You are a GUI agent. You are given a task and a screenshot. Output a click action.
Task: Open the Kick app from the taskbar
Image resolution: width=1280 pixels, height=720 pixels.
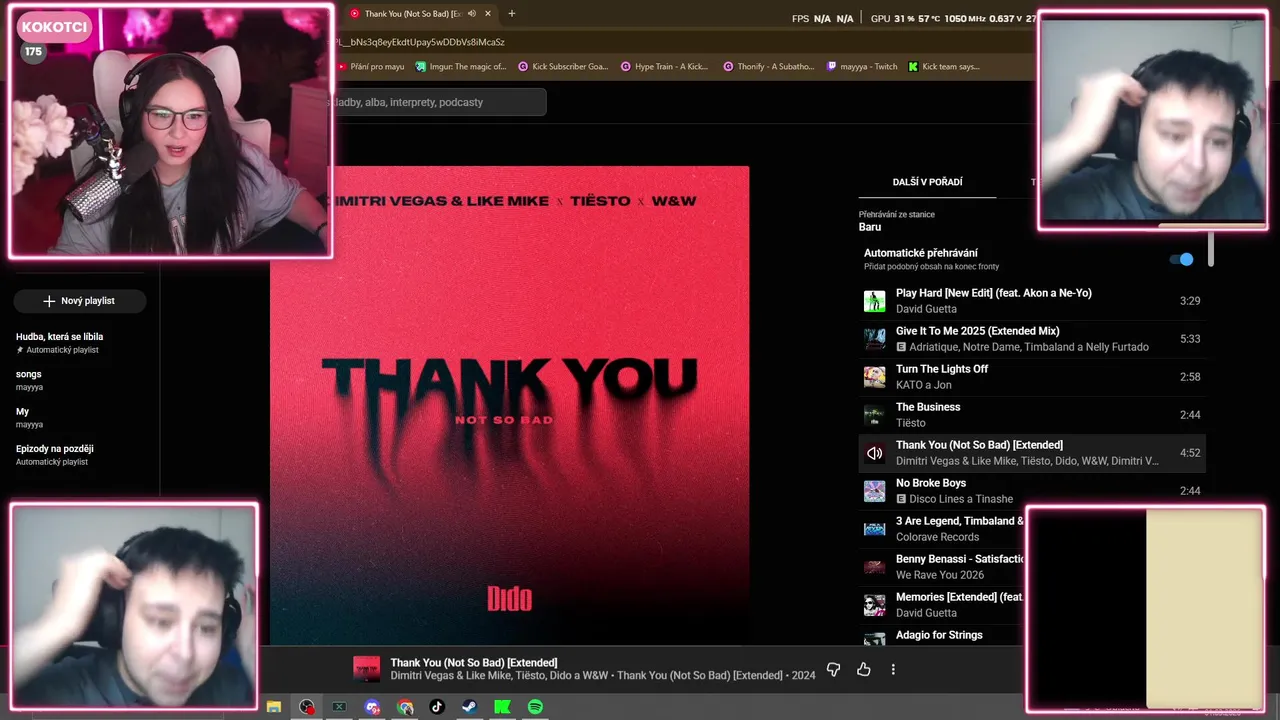pos(502,707)
